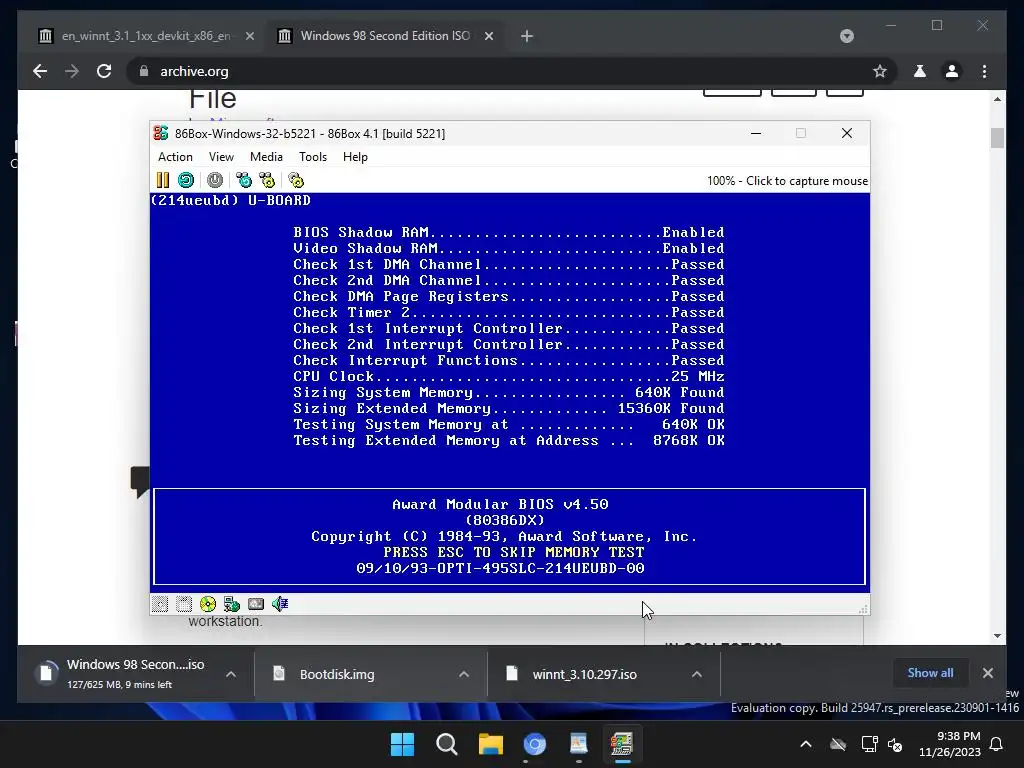The height and width of the screenshot is (768, 1024).
Task: Click Show all downloads
Action: tap(930, 673)
